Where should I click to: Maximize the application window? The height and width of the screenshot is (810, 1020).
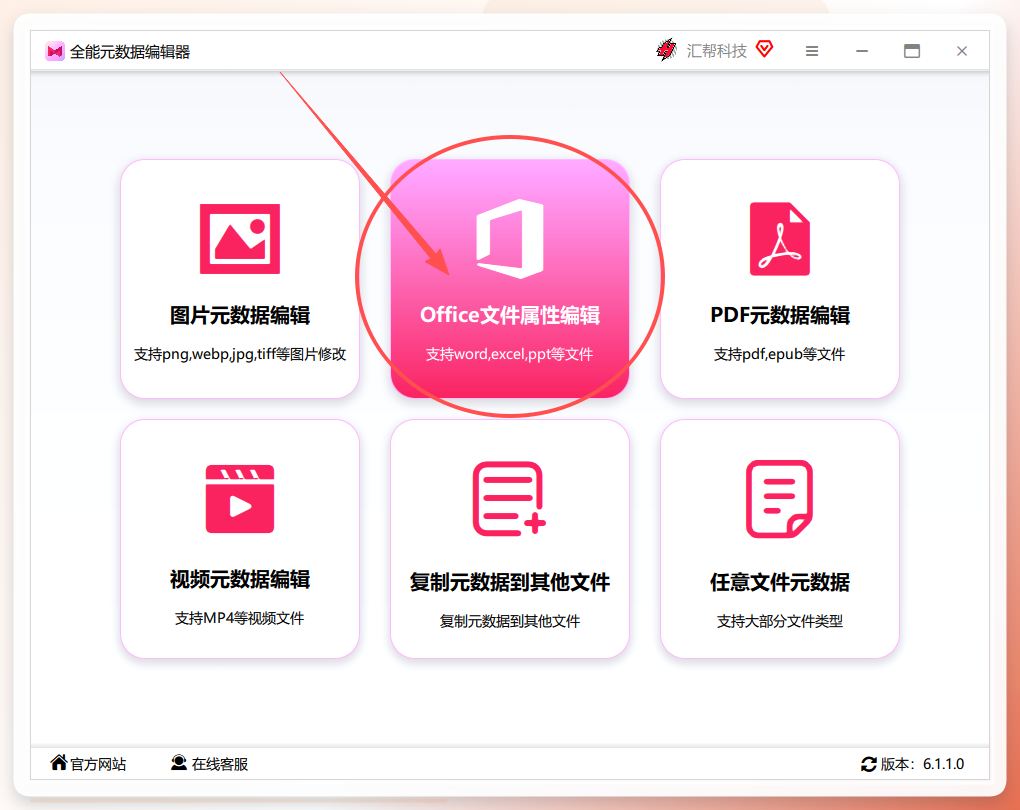coord(912,51)
